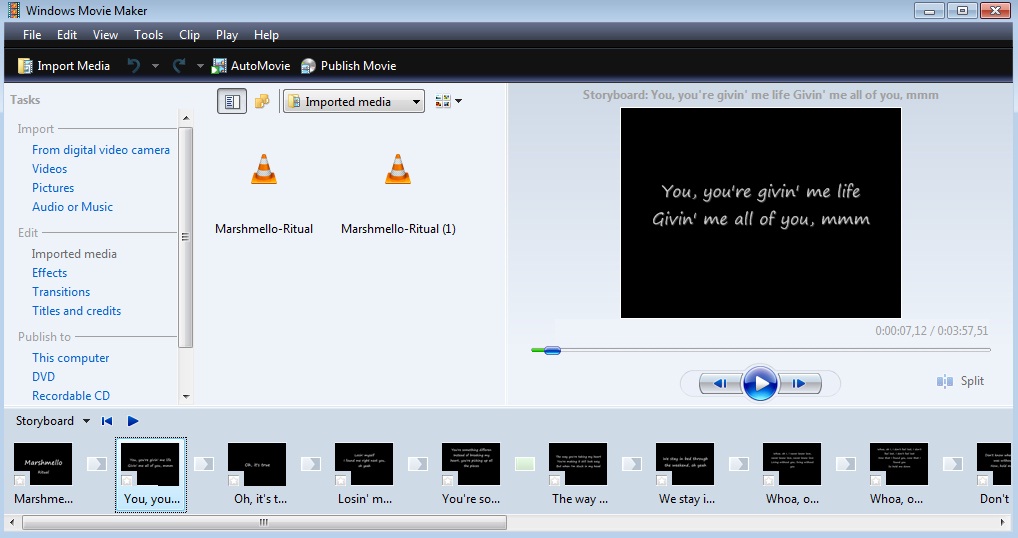
Task: Click the Tasks pane scroll up arrow
Action: pyautogui.click(x=186, y=118)
